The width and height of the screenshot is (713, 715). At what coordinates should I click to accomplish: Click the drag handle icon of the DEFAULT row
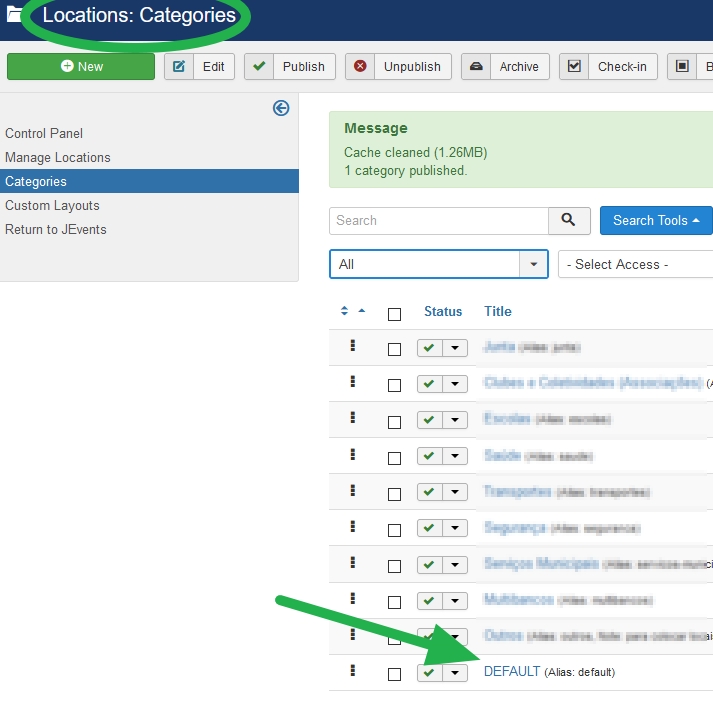click(x=352, y=670)
